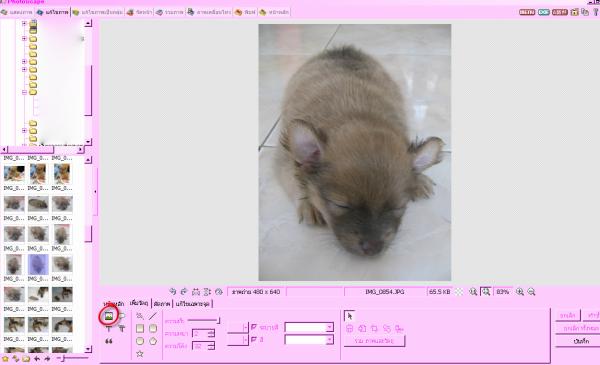Toggle the lower checkbox beside the second dropdown
600x365 pixels.
[x=254, y=339]
